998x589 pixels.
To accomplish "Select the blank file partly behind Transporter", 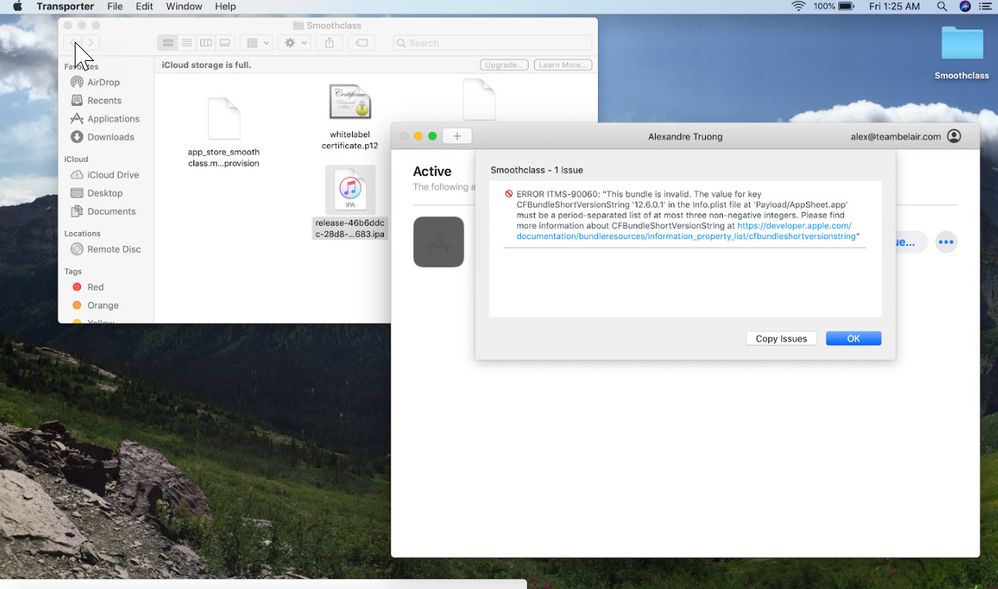I will (x=479, y=100).
